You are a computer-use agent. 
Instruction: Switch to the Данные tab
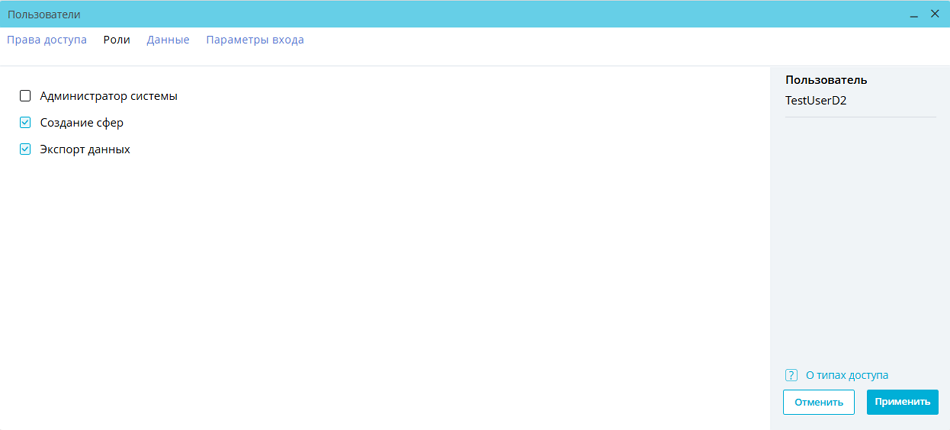tap(168, 40)
